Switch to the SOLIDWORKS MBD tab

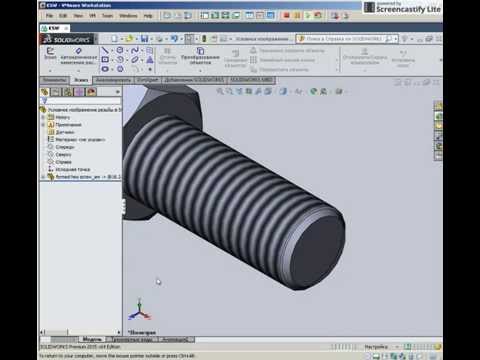pyautogui.click(x=252, y=80)
